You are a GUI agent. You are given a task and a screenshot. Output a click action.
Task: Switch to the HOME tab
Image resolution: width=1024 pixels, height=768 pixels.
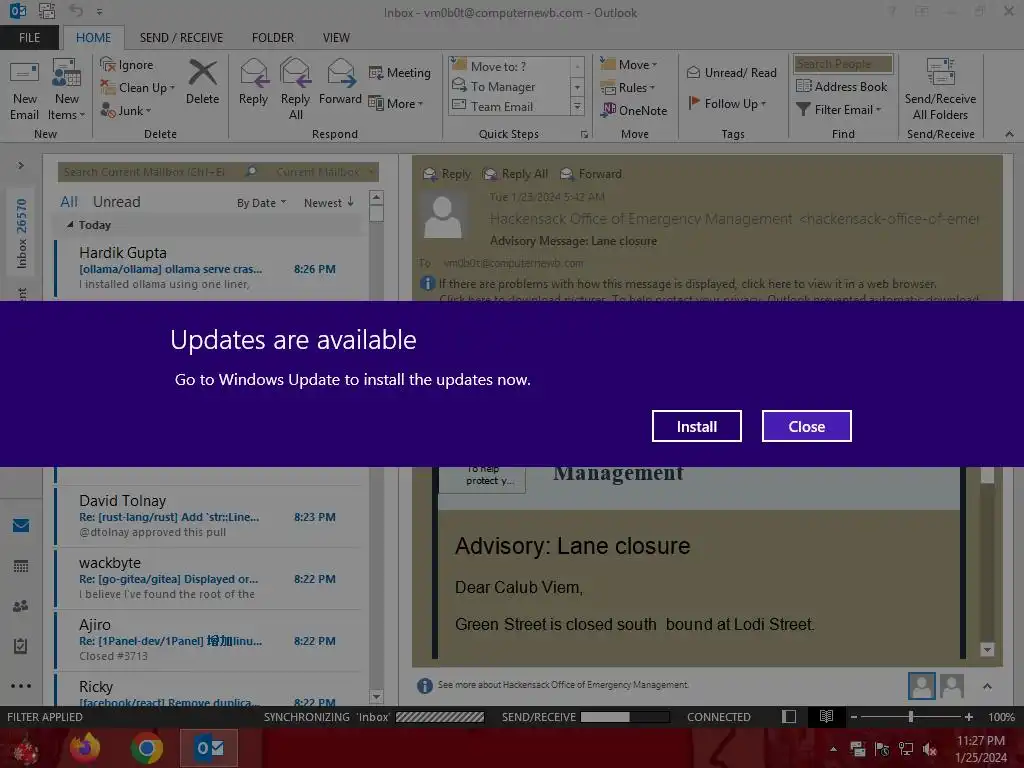pyautogui.click(x=93, y=38)
